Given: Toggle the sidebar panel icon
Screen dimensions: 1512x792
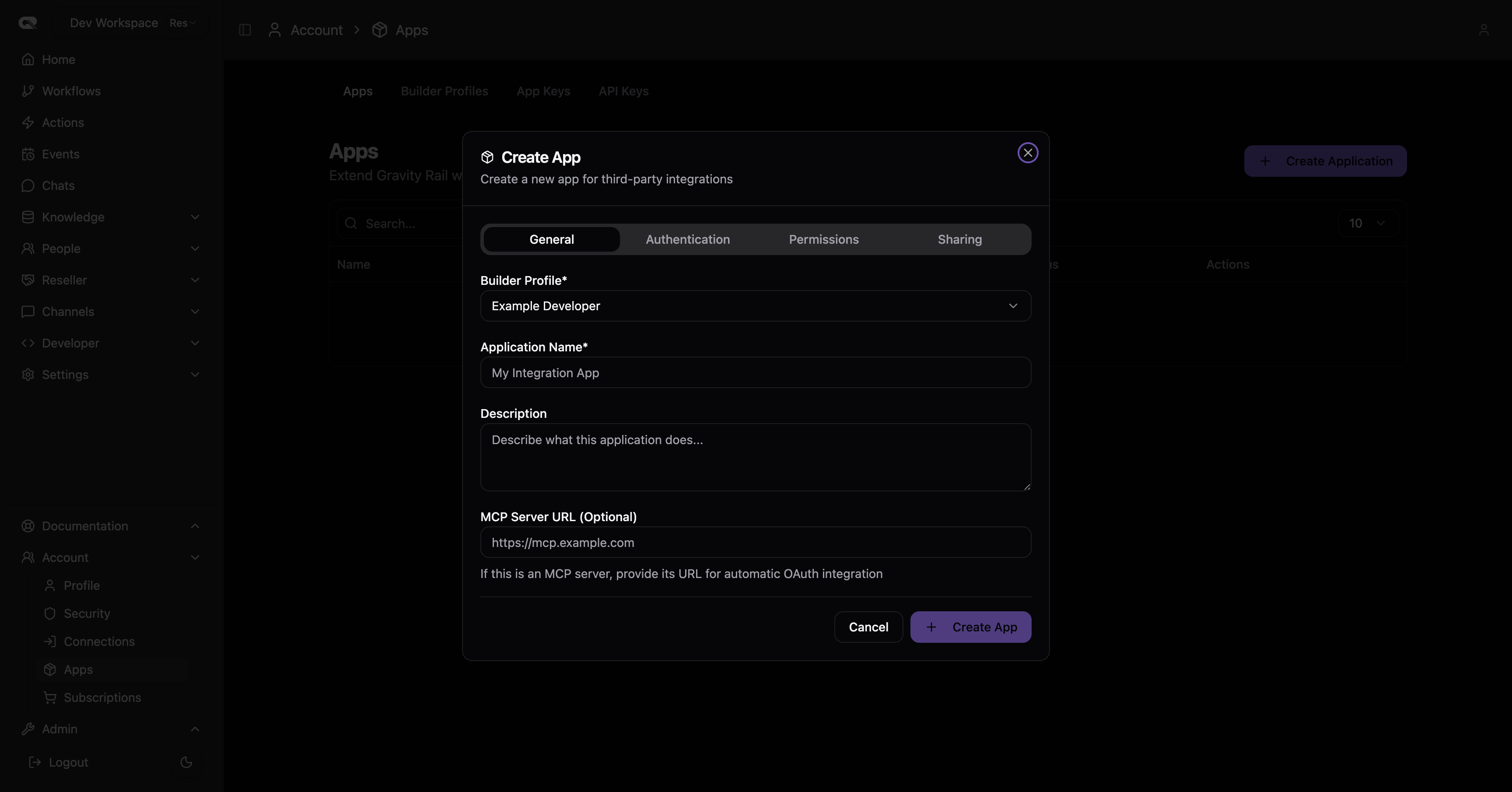Looking at the screenshot, I should pos(245,30).
